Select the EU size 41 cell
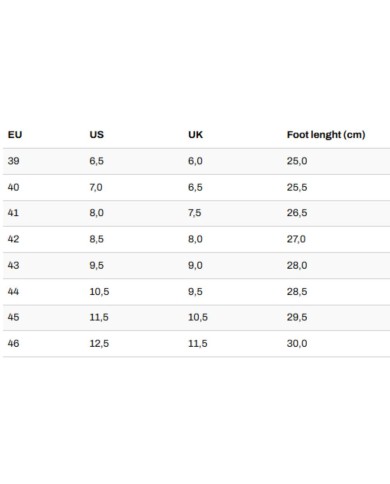The image size is (390, 484). [x=13, y=213]
